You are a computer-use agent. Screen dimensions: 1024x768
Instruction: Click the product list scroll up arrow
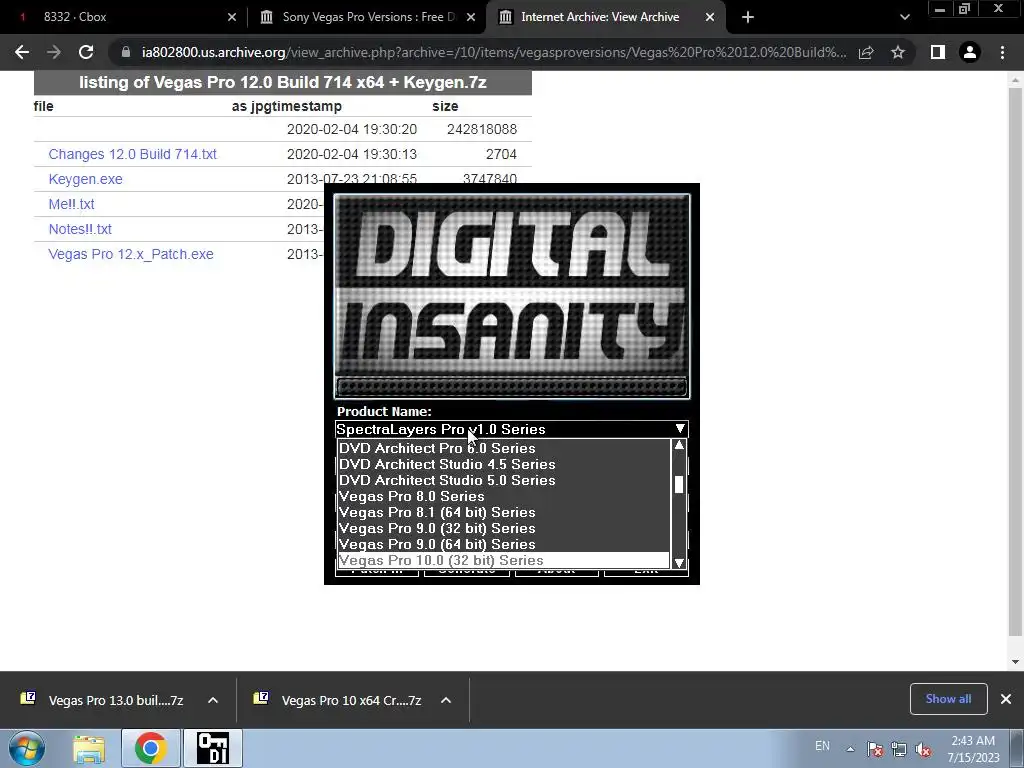tap(679, 445)
